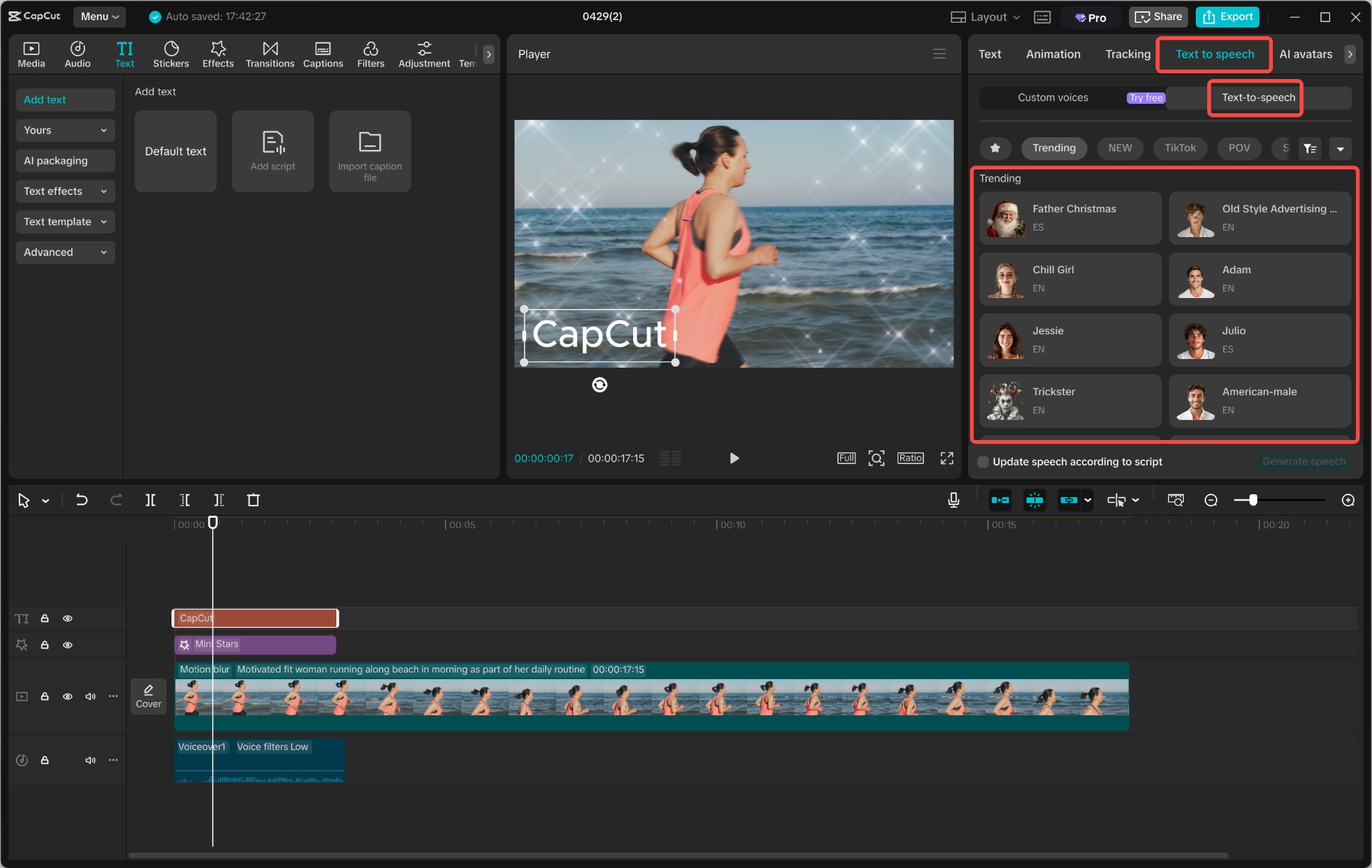Image resolution: width=1372 pixels, height=868 pixels.
Task: Click the Default text card
Action: (176, 151)
